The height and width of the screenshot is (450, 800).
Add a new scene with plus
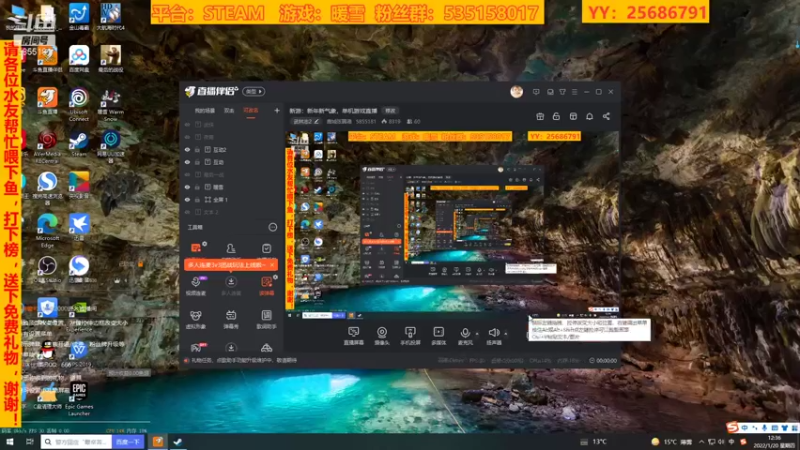pyautogui.click(x=277, y=110)
